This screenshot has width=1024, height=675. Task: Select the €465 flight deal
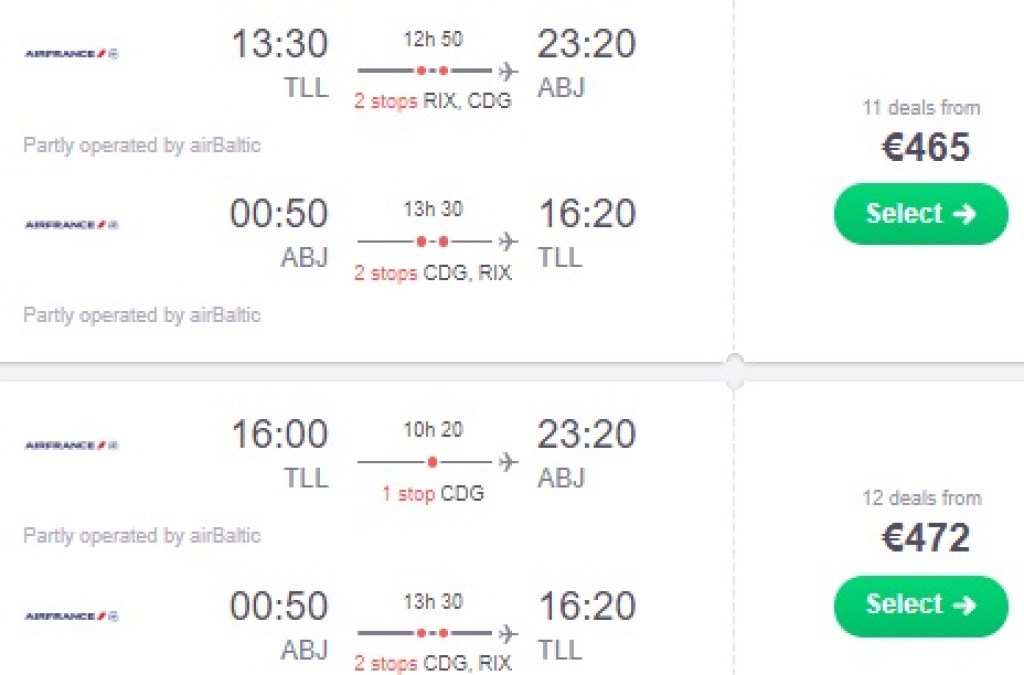pyautogui.click(x=921, y=214)
